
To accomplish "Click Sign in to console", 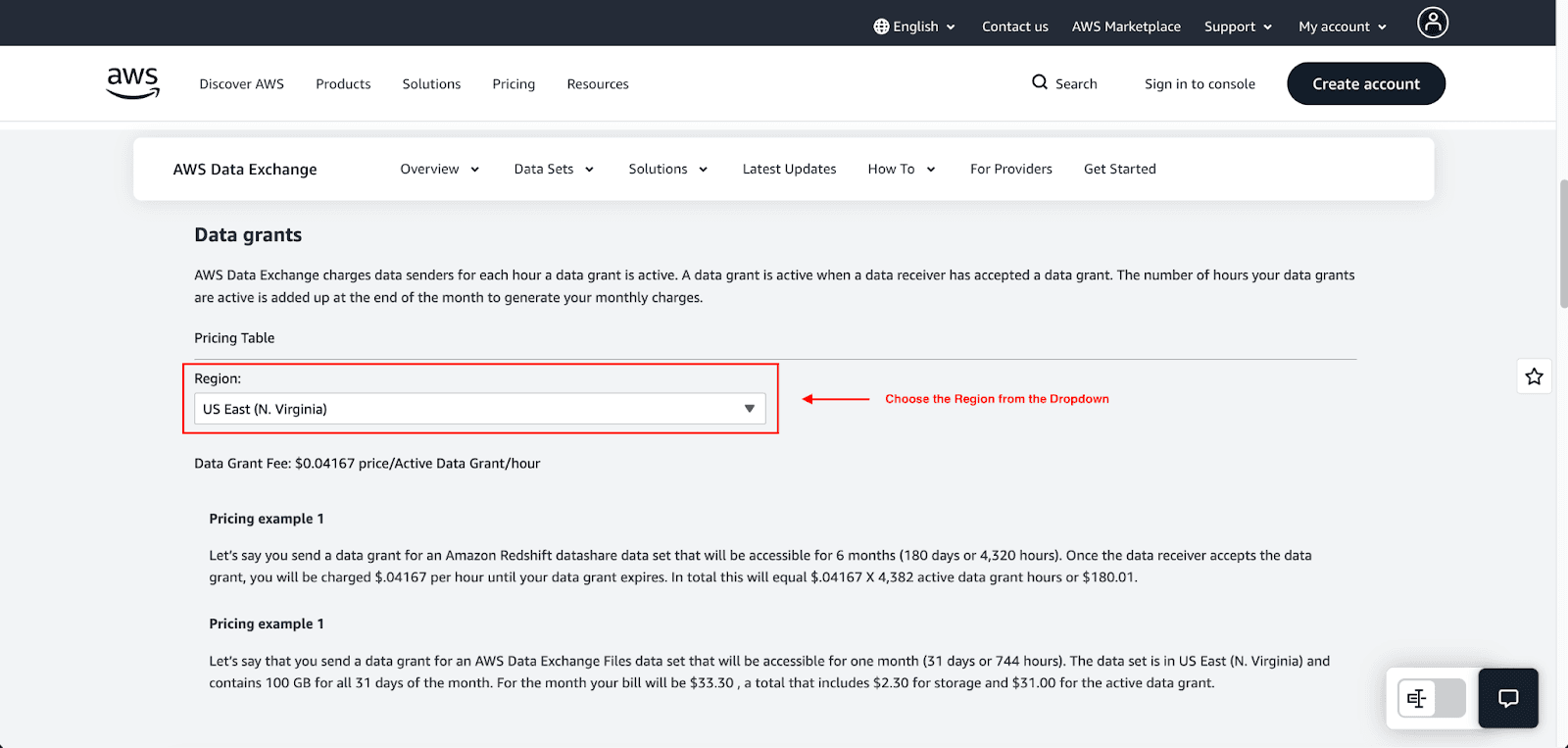I will tap(1200, 84).
